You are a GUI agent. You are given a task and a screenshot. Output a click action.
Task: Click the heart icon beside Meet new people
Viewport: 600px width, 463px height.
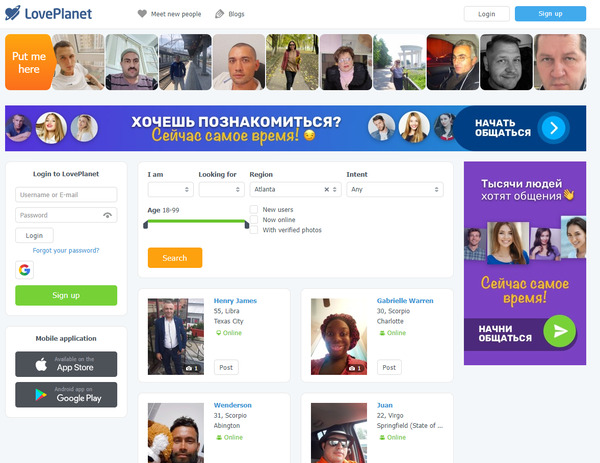coord(142,14)
